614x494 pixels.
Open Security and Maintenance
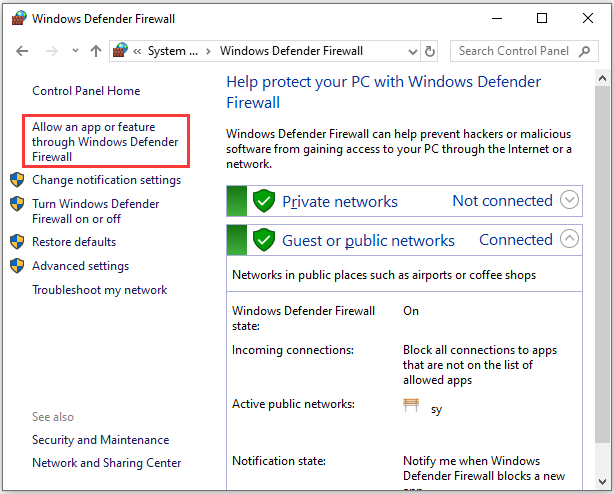click(x=101, y=440)
